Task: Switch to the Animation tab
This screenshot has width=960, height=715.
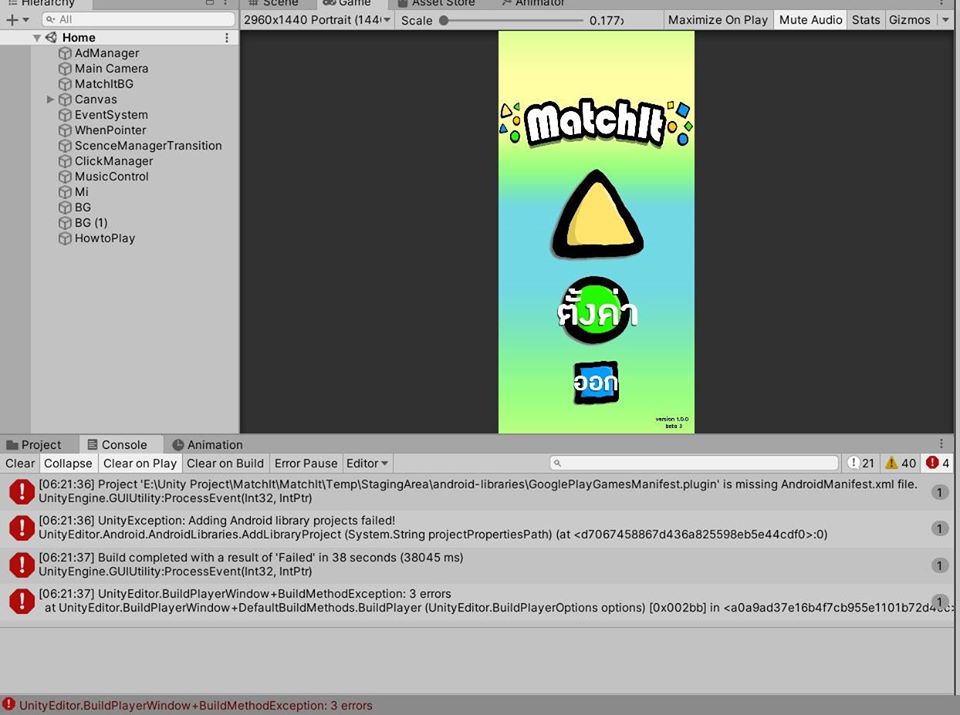Action: (208, 444)
